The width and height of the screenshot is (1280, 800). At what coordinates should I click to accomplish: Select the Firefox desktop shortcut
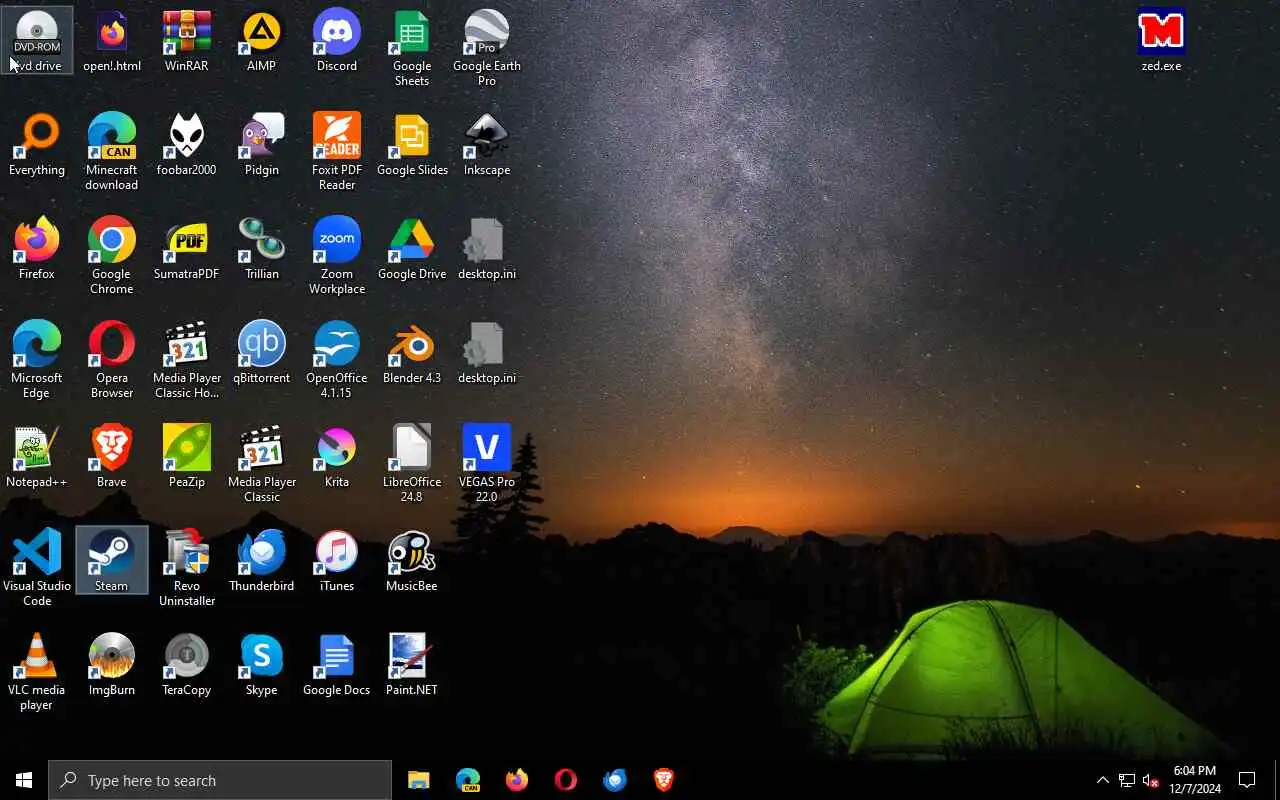point(37,249)
